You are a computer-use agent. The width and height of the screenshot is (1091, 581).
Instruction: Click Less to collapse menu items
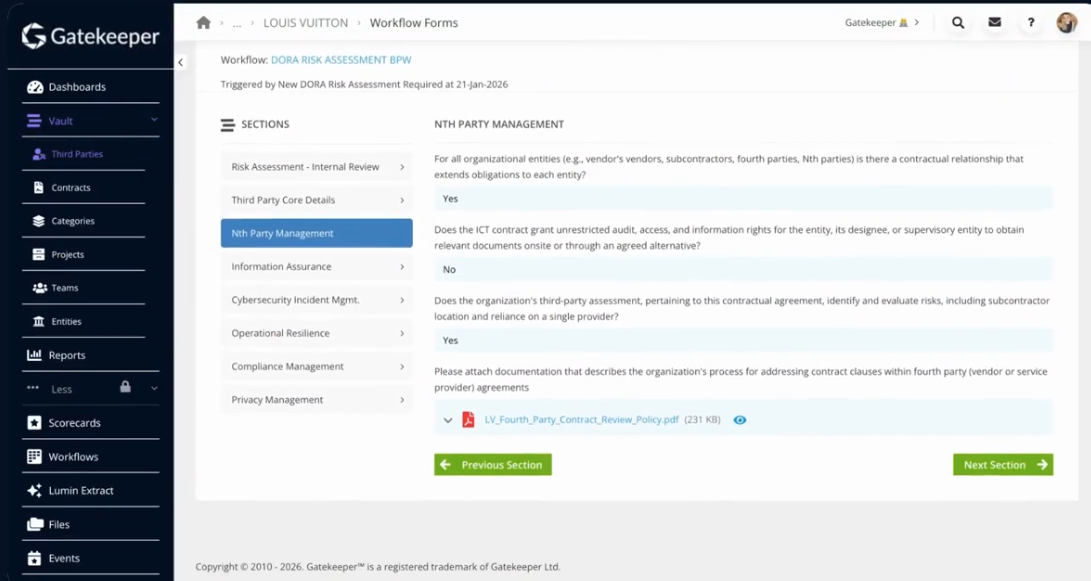[x=61, y=389]
